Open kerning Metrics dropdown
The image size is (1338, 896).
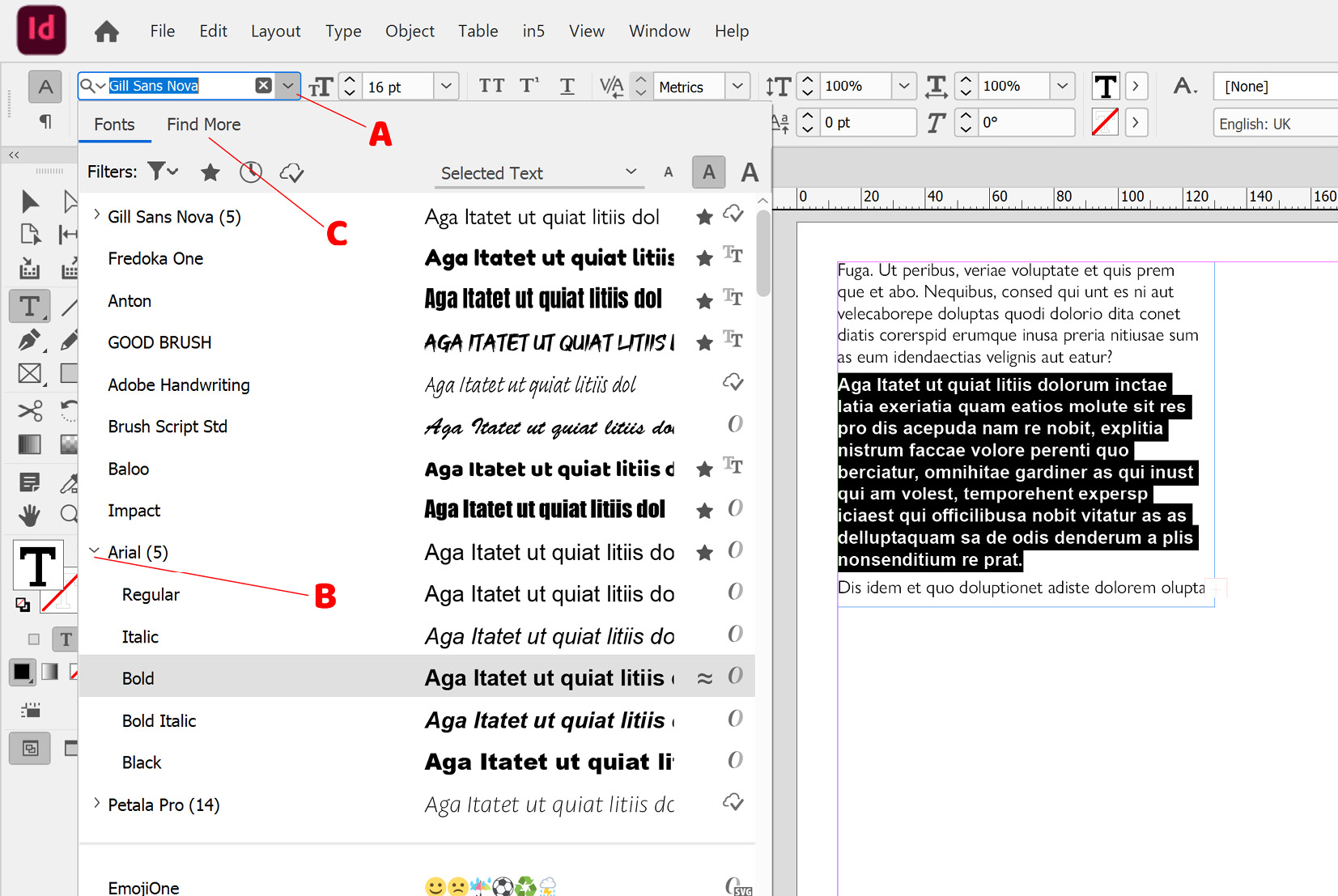[737, 86]
